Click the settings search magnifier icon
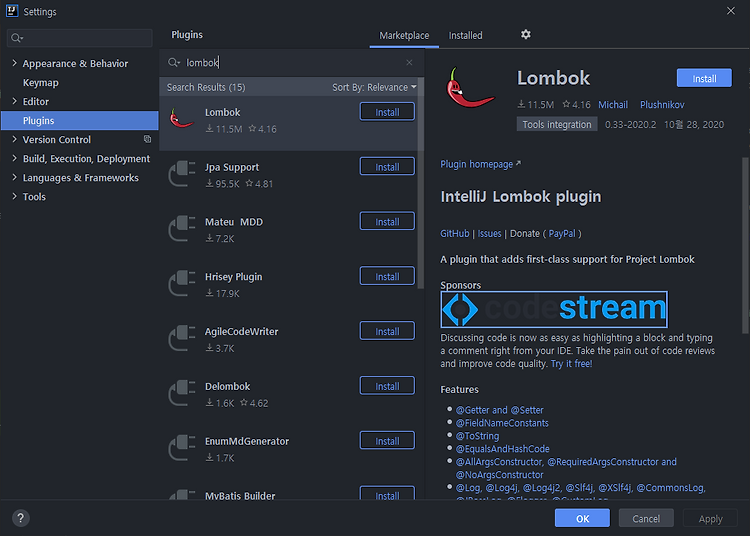The image size is (750, 536). coord(17,38)
